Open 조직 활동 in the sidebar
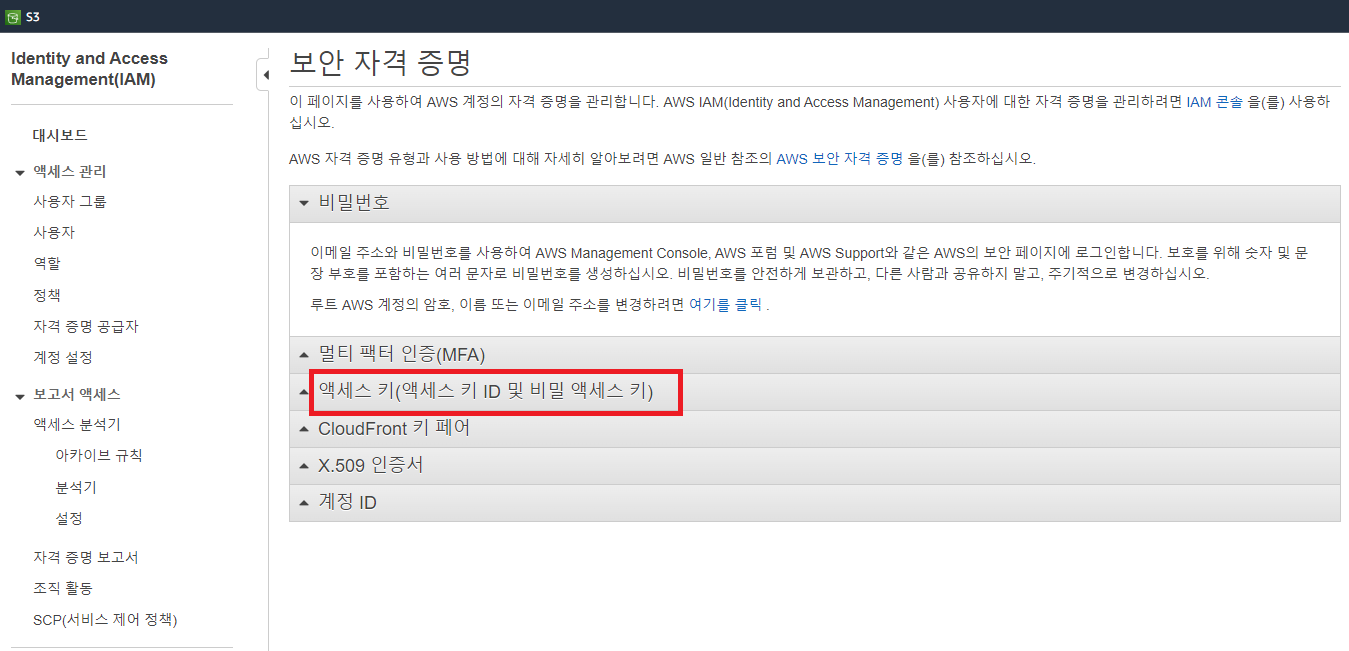This screenshot has height=651, width=1349. [x=63, y=589]
